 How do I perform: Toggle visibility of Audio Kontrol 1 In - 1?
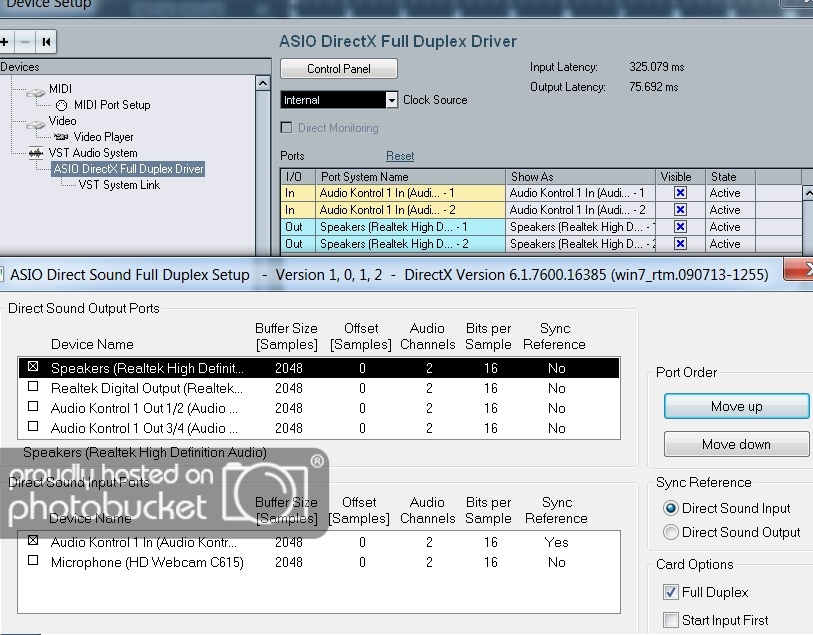click(680, 193)
